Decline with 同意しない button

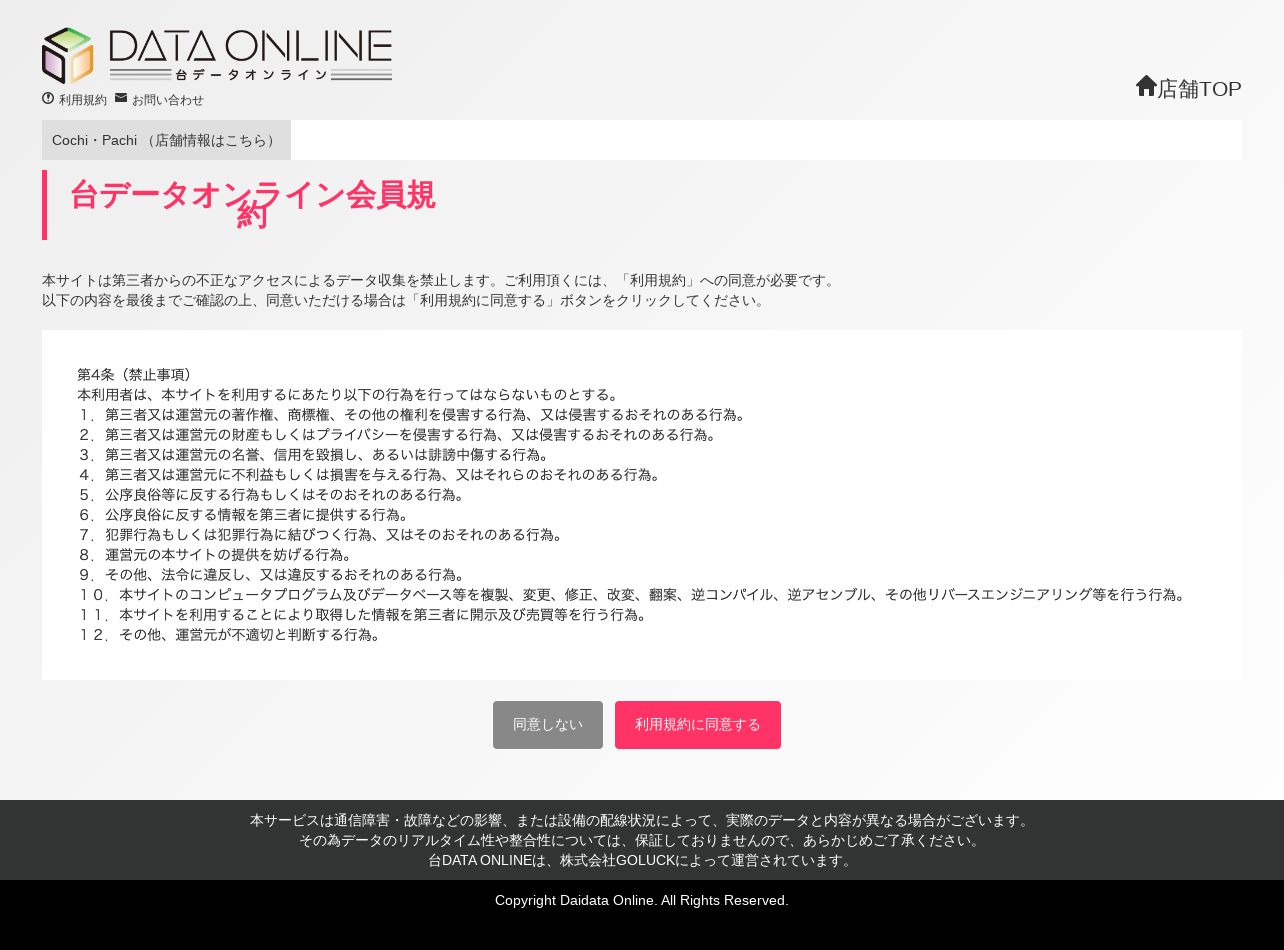[x=548, y=725]
